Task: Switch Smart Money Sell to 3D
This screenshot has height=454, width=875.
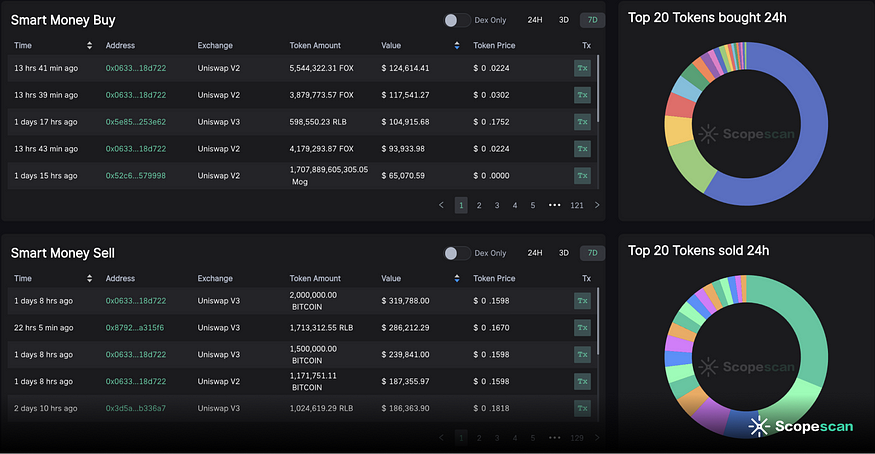Action: tap(563, 253)
